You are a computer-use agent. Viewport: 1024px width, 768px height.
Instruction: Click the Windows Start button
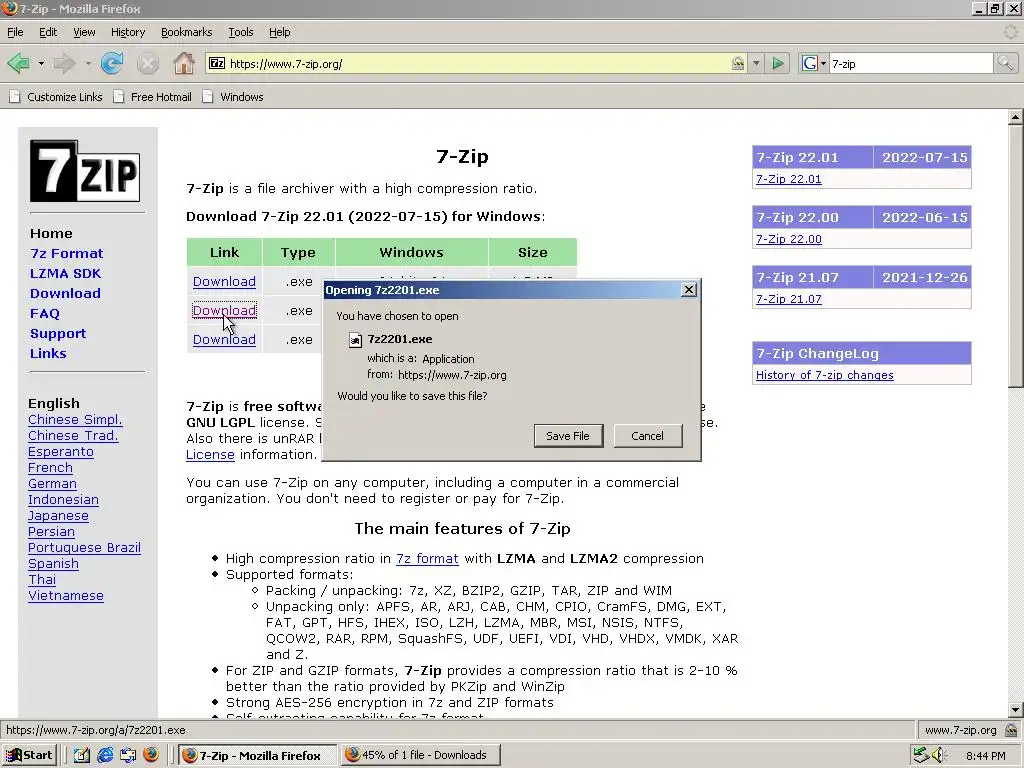(29, 755)
